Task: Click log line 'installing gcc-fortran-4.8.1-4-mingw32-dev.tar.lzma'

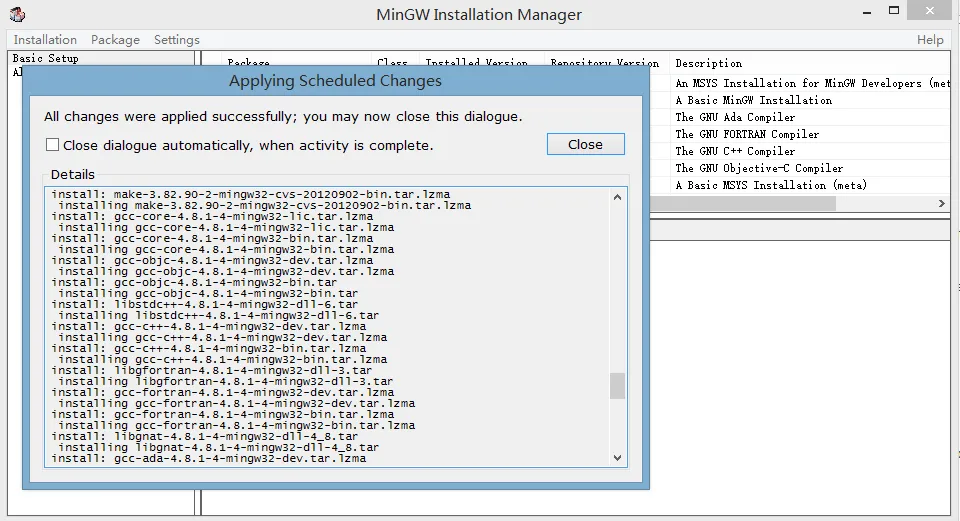Action: pos(236,403)
